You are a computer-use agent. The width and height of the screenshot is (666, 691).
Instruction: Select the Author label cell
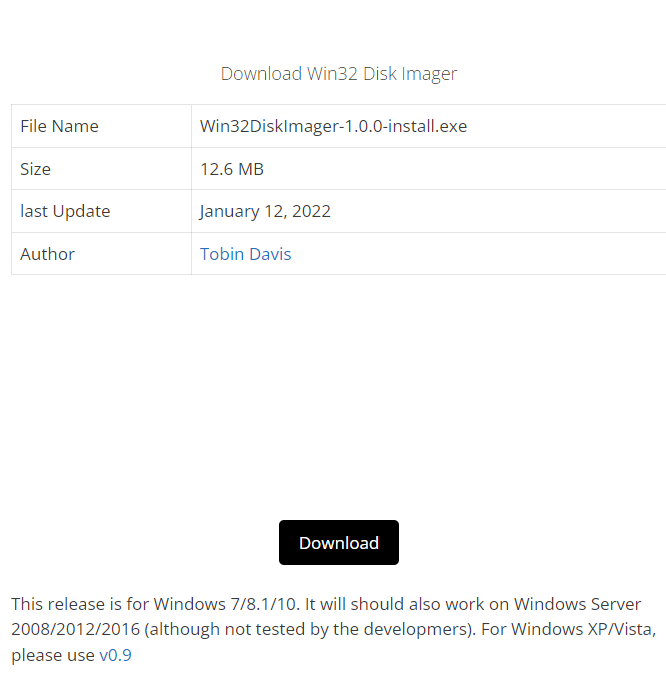[47, 254]
